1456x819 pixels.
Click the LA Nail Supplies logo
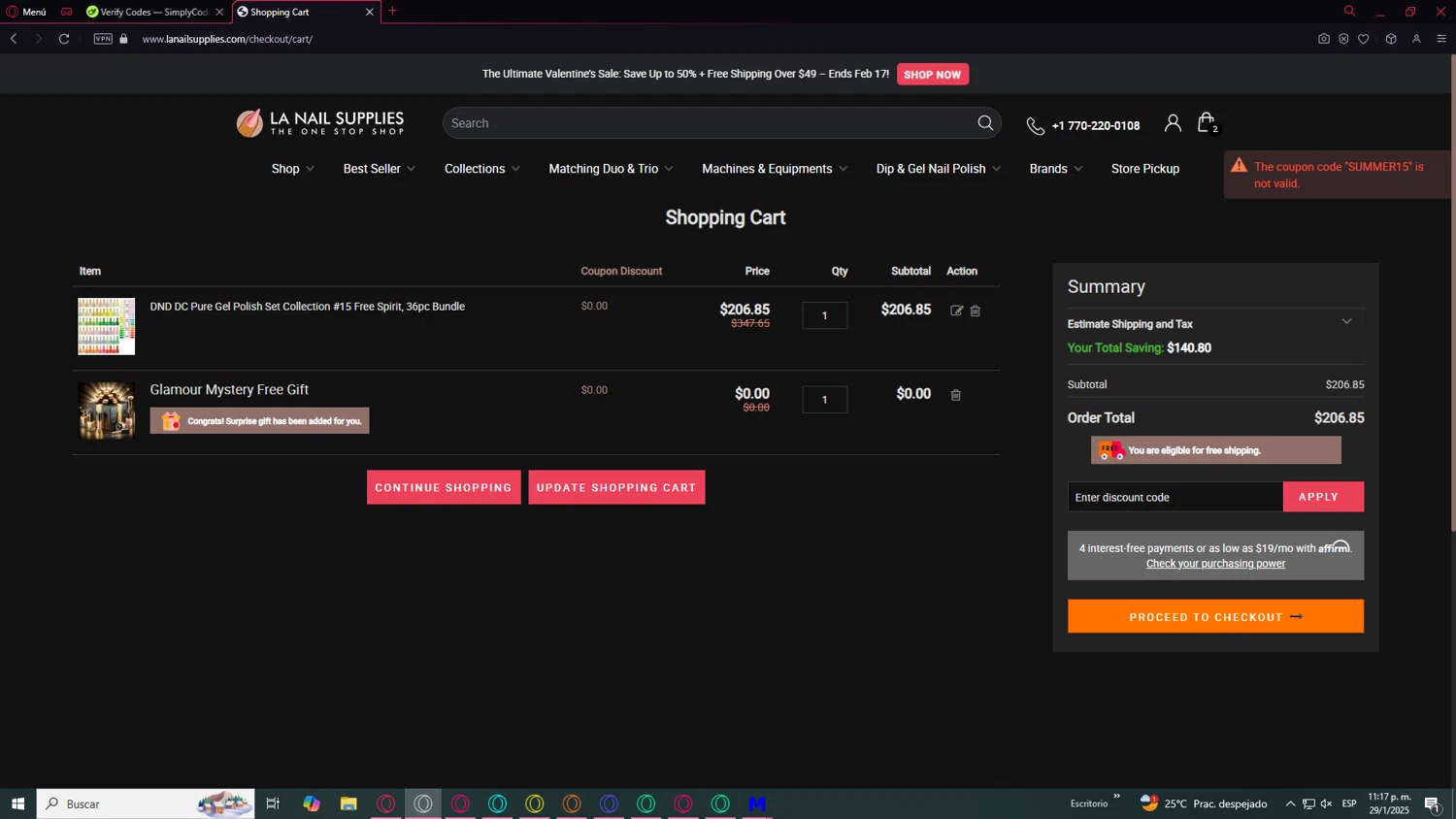320,123
